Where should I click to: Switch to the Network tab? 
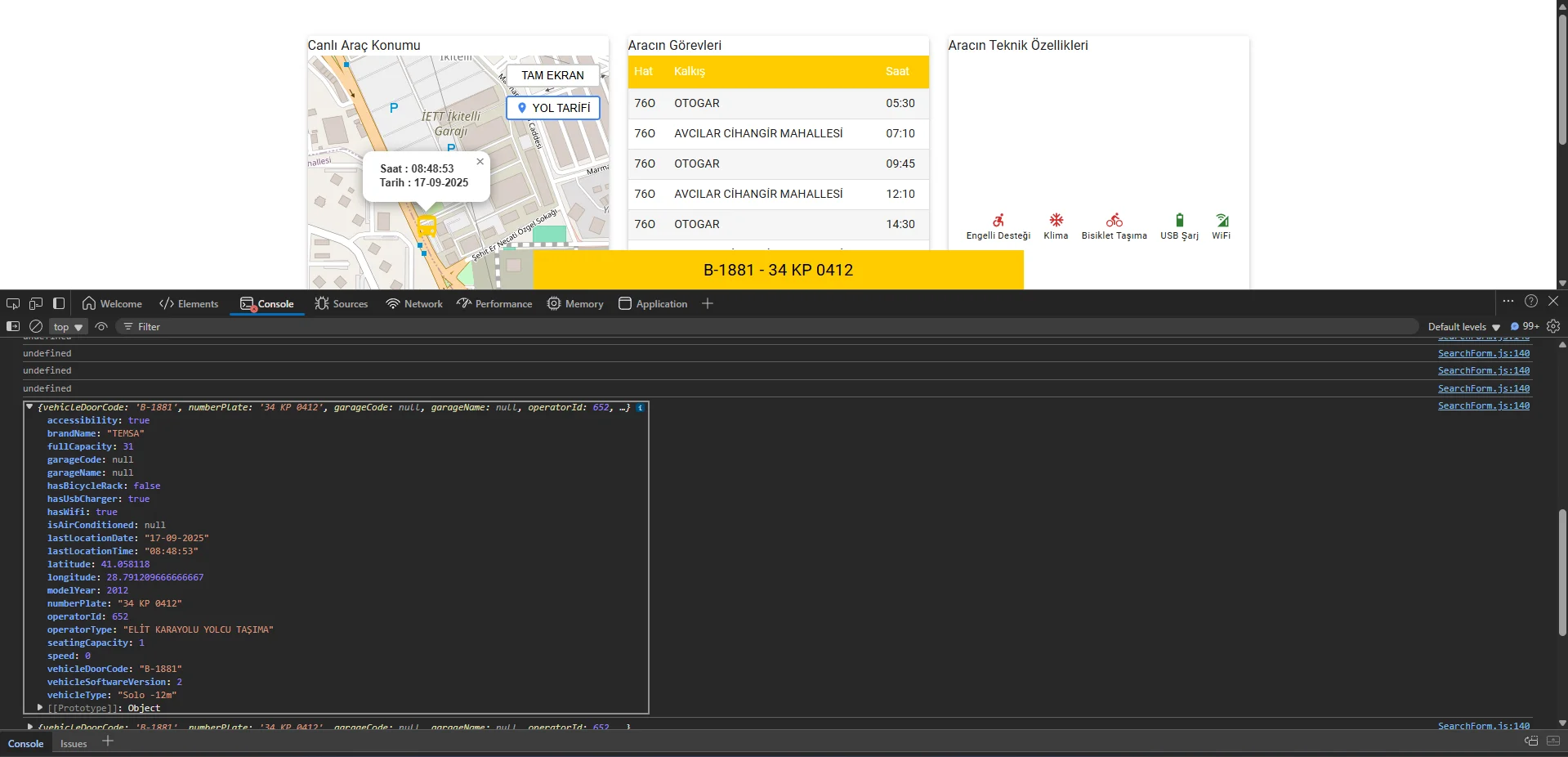coord(414,304)
